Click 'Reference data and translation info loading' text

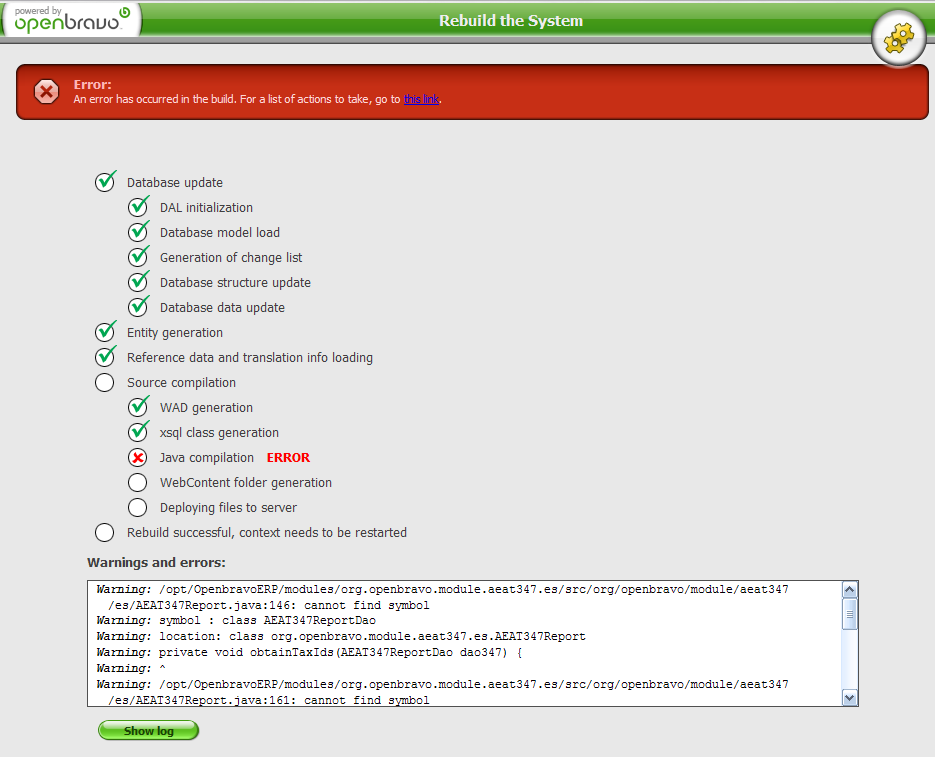pyautogui.click(x=250, y=358)
